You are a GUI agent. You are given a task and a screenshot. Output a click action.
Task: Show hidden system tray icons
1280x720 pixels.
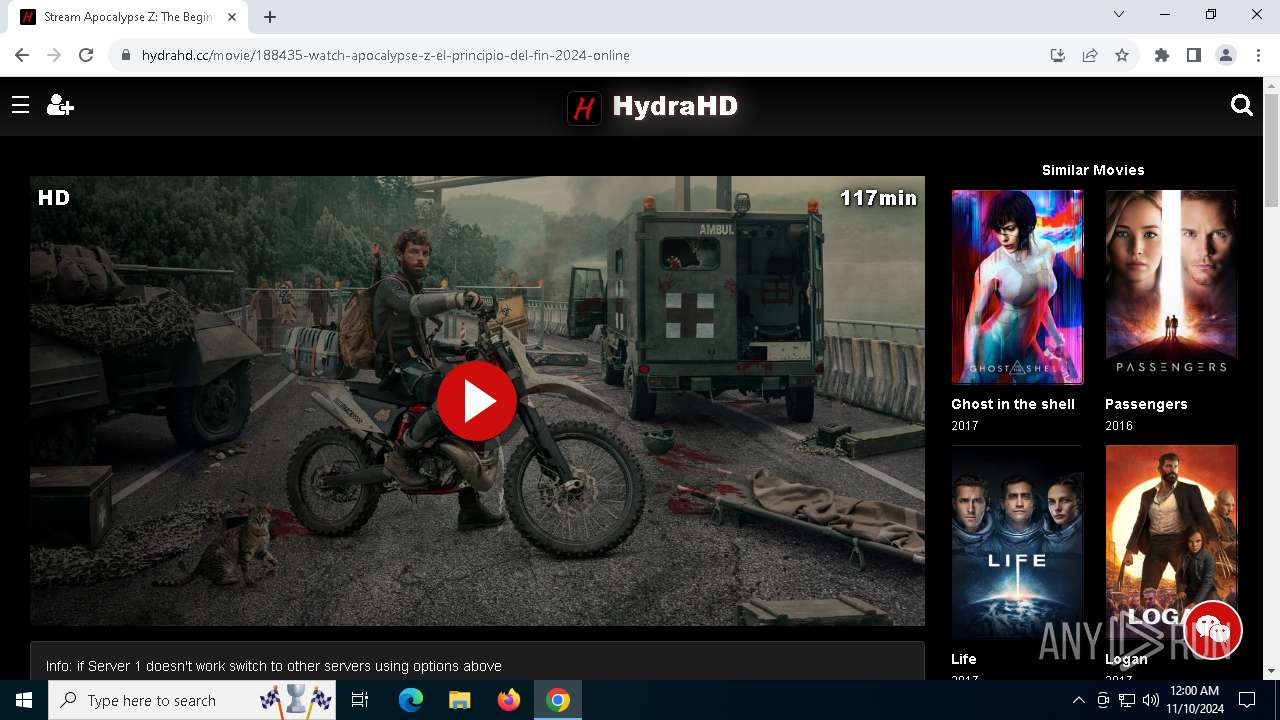coord(1079,700)
